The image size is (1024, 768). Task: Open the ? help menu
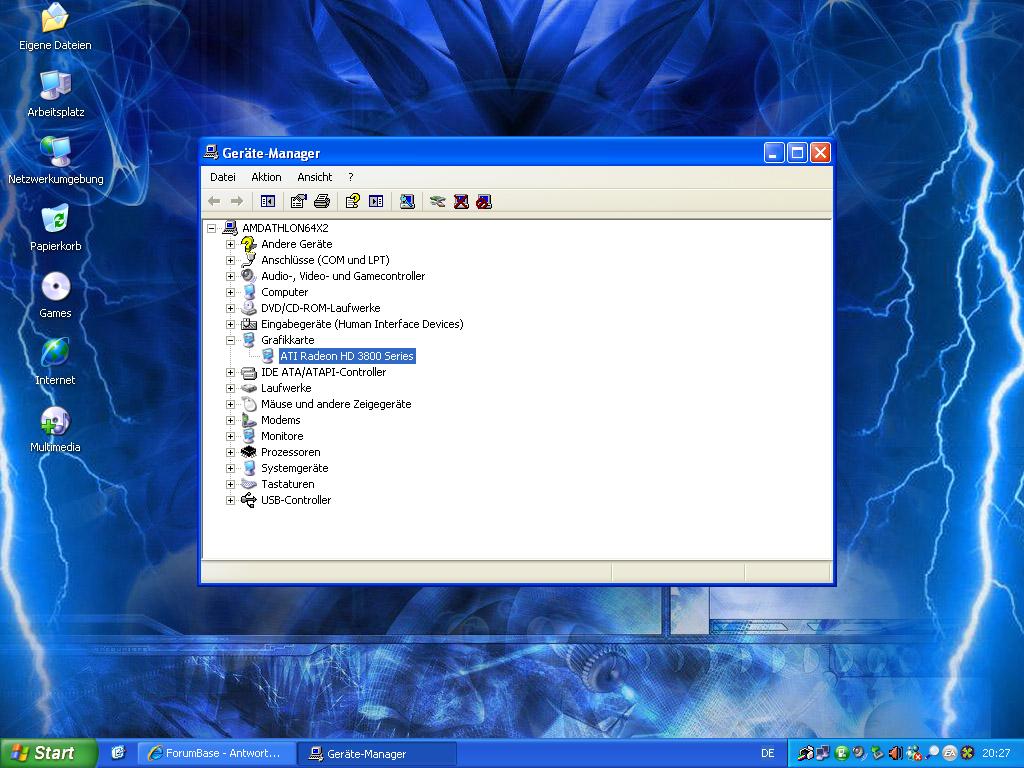[351, 177]
